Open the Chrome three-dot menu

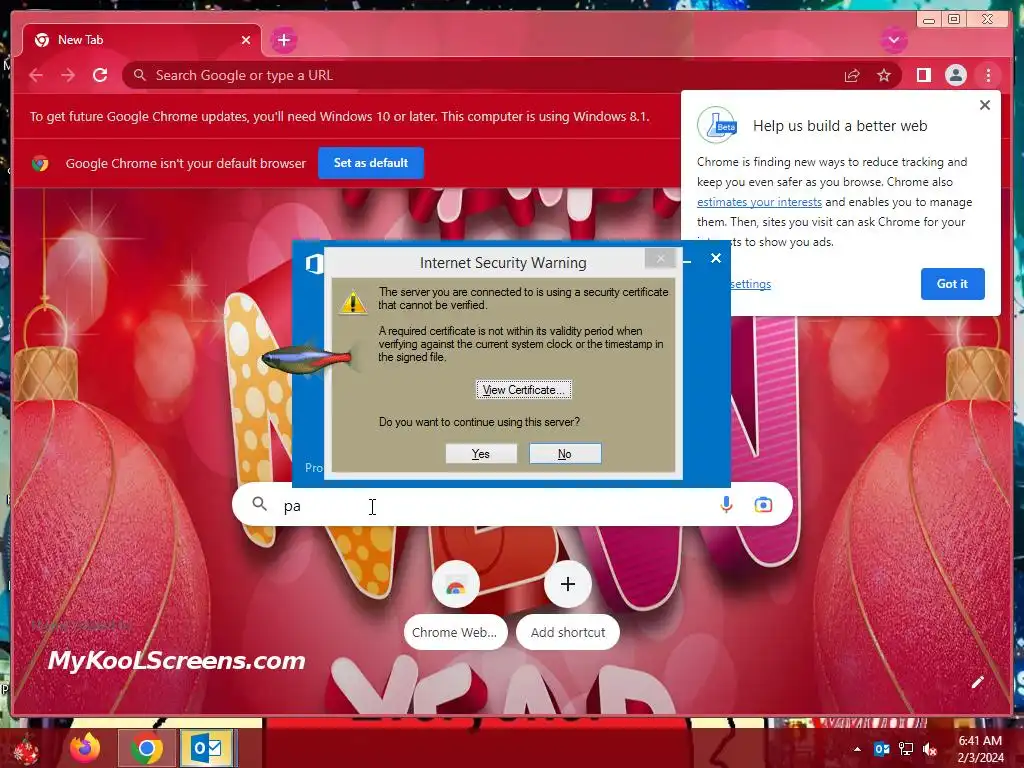point(988,75)
